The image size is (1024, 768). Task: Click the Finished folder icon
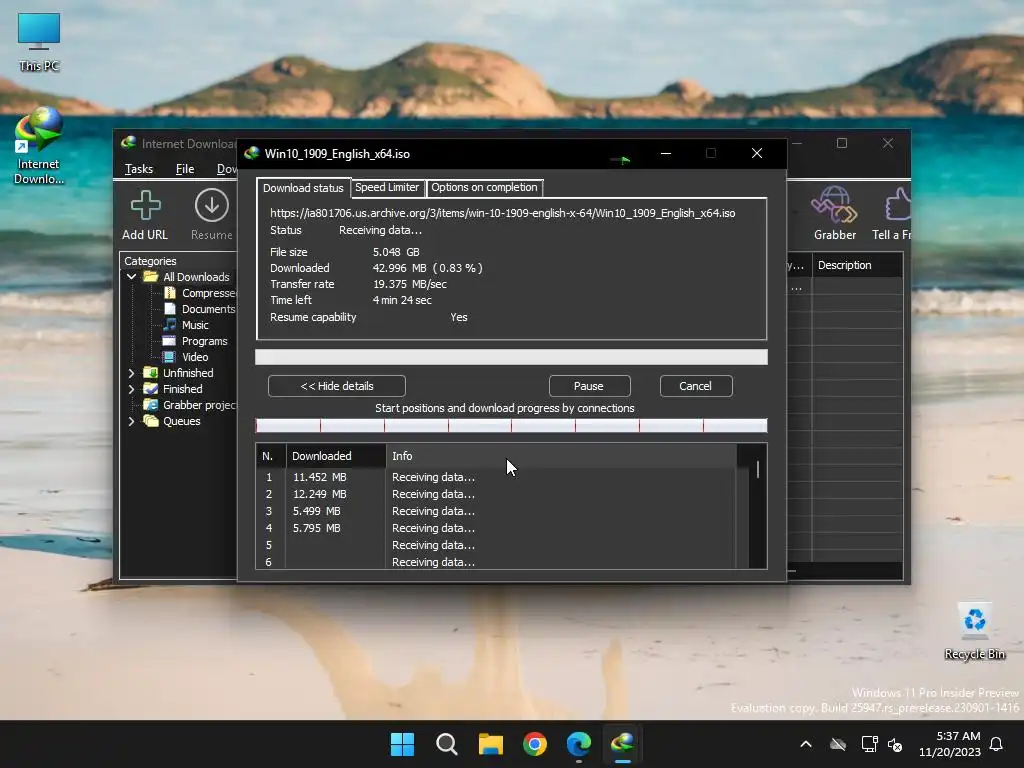tap(150, 389)
